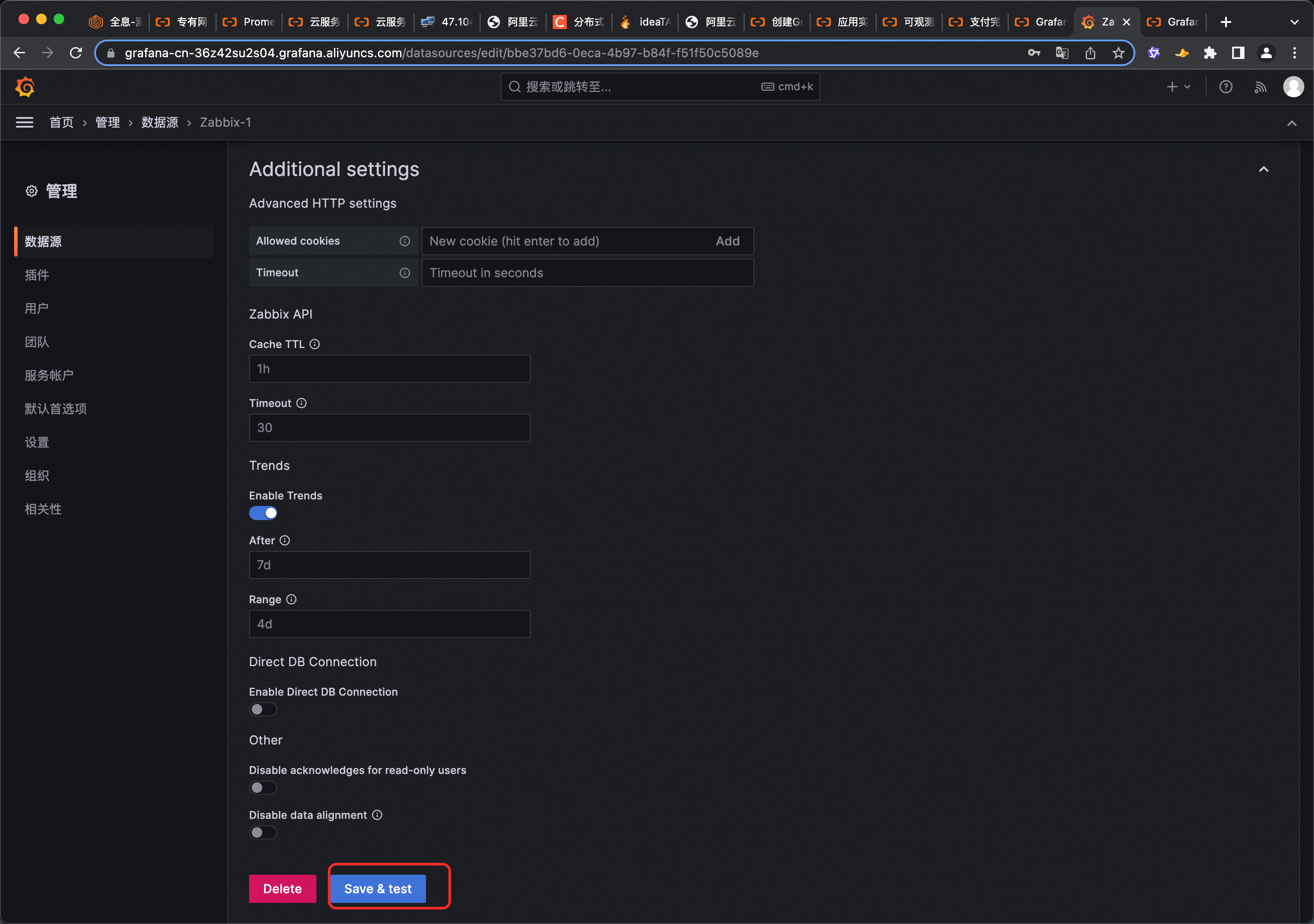Click the address bar URL
The height and width of the screenshot is (924, 1314).
[x=442, y=53]
